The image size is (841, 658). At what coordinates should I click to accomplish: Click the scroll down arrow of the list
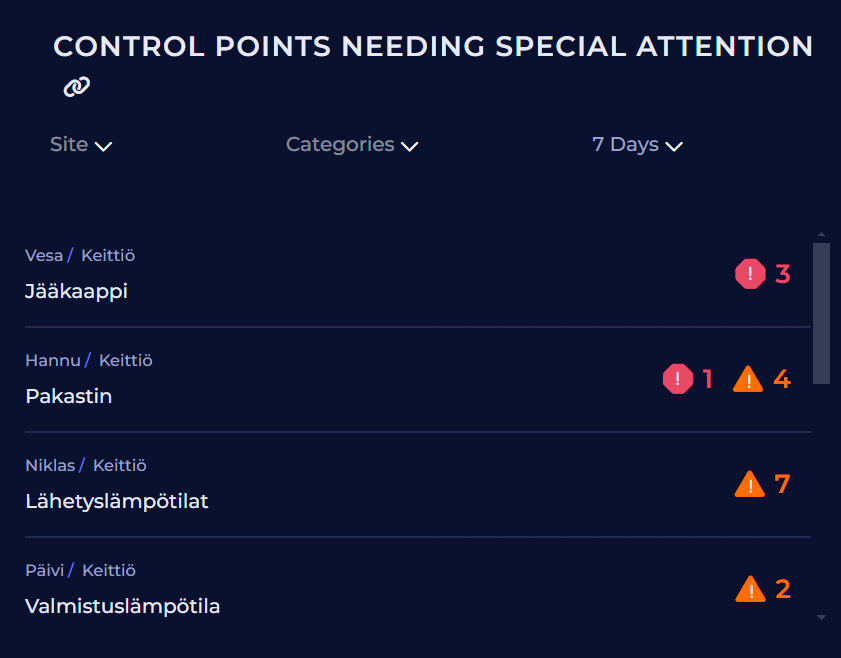pyautogui.click(x=821, y=618)
